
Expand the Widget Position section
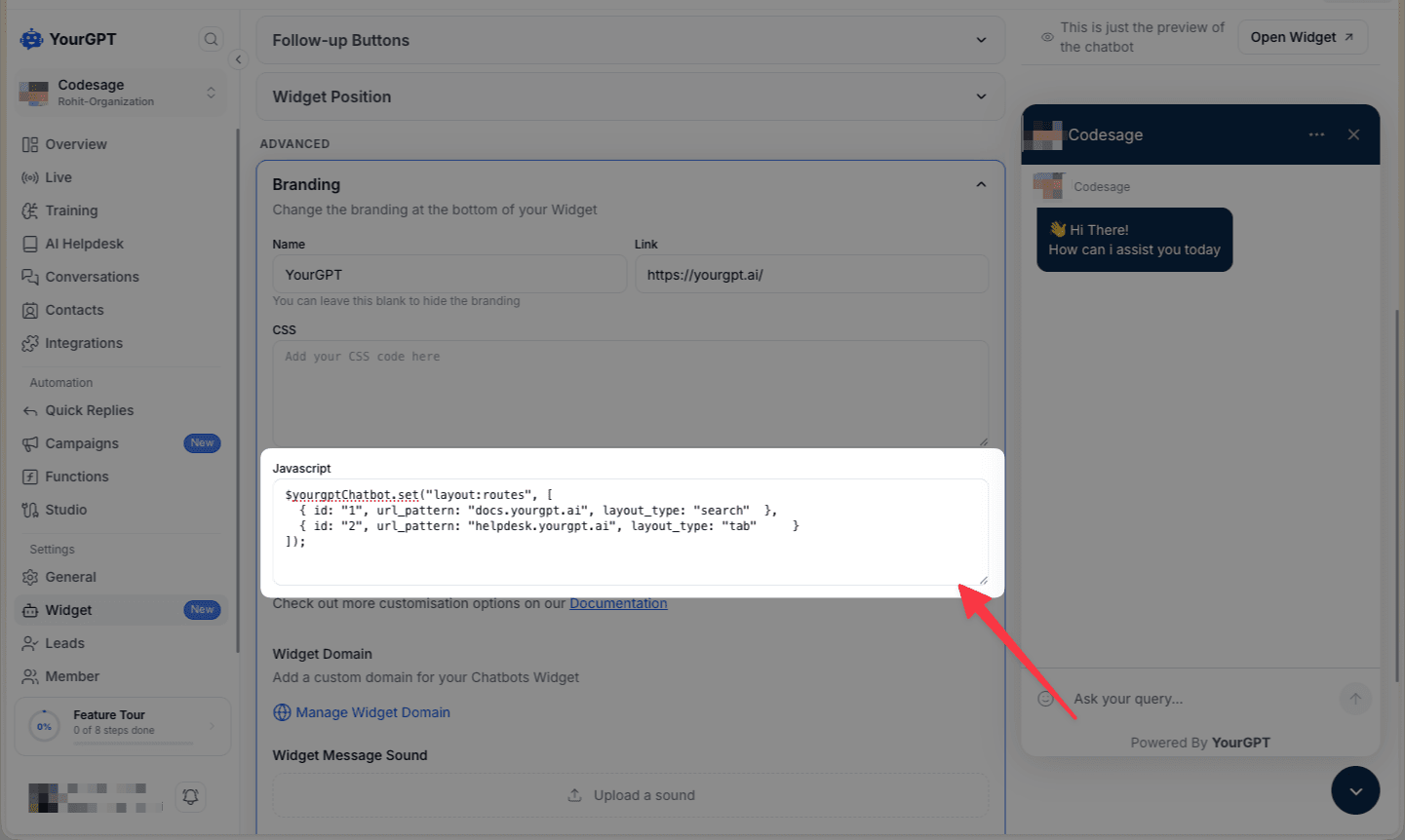tap(981, 96)
